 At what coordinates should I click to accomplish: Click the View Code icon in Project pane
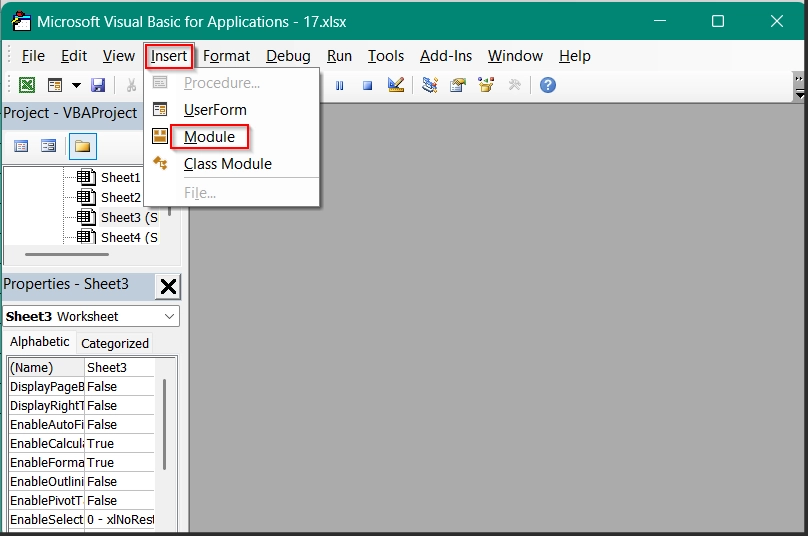(x=21, y=147)
